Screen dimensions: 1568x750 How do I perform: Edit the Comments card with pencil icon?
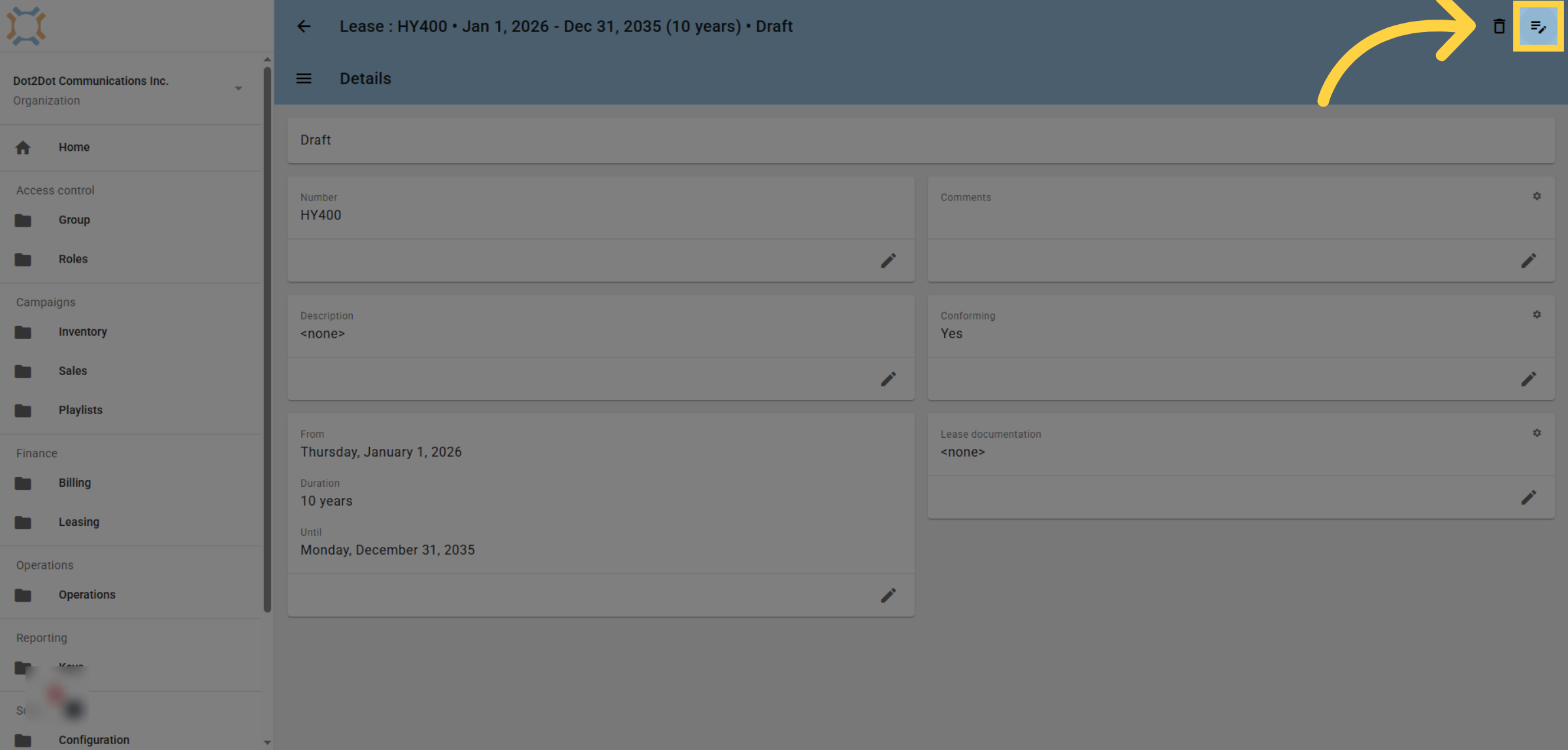point(1528,261)
